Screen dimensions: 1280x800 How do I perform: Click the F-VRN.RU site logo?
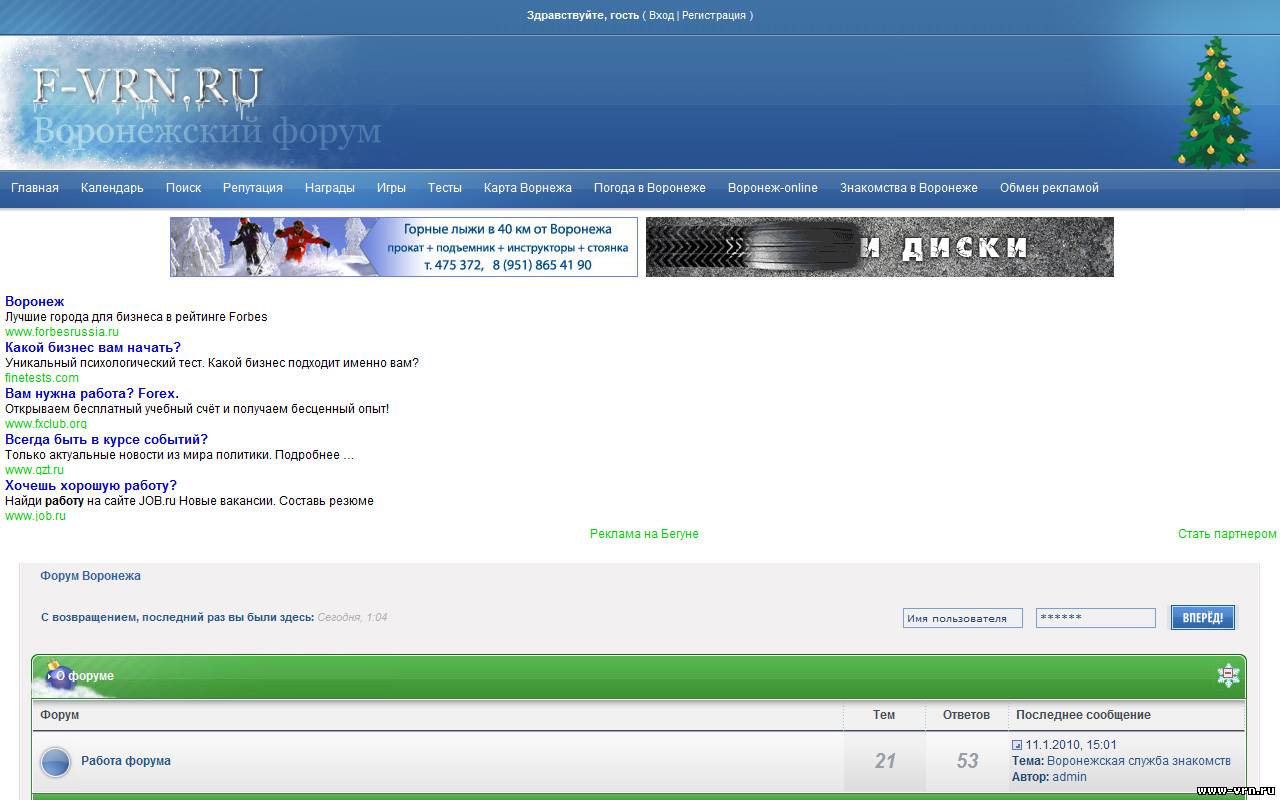[148, 88]
